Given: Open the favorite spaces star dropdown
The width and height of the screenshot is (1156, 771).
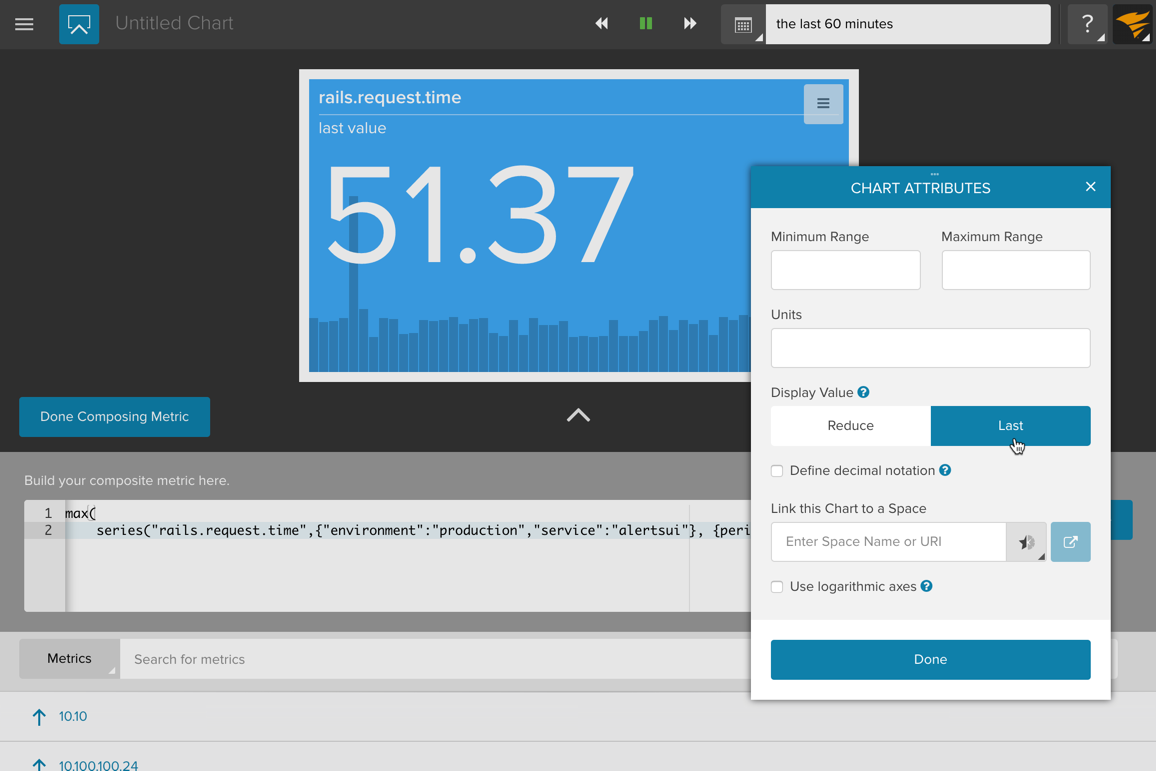Looking at the screenshot, I should coord(1026,542).
